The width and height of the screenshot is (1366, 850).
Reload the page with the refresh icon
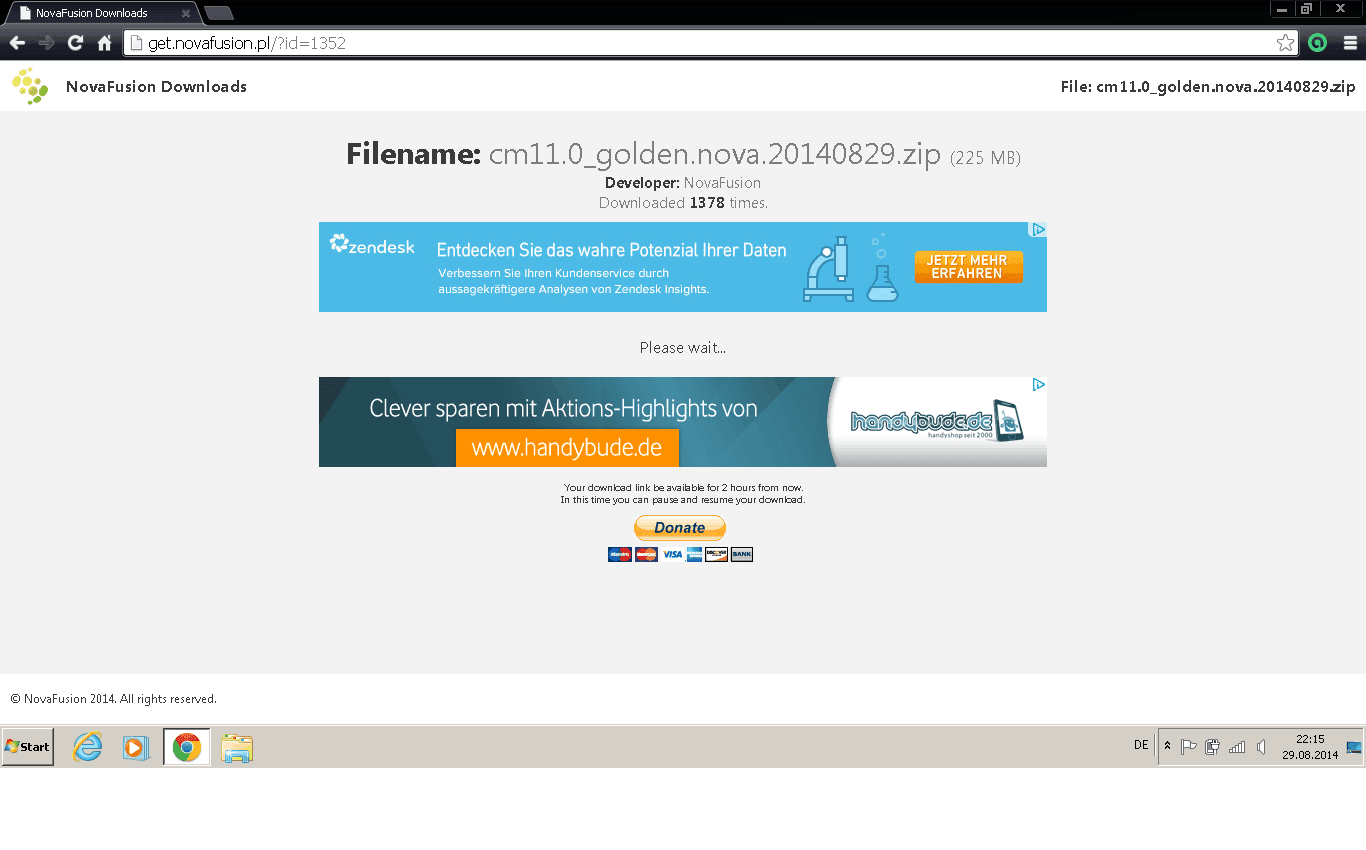(75, 43)
